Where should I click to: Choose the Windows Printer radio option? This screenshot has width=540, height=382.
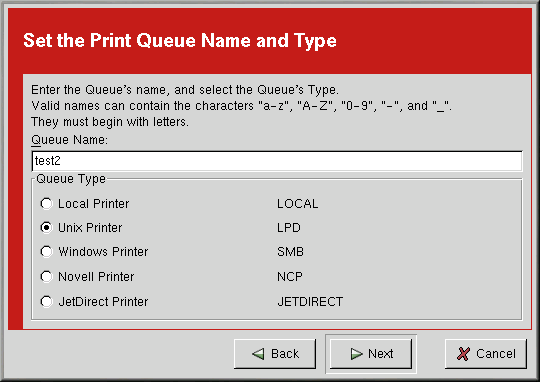[46, 252]
